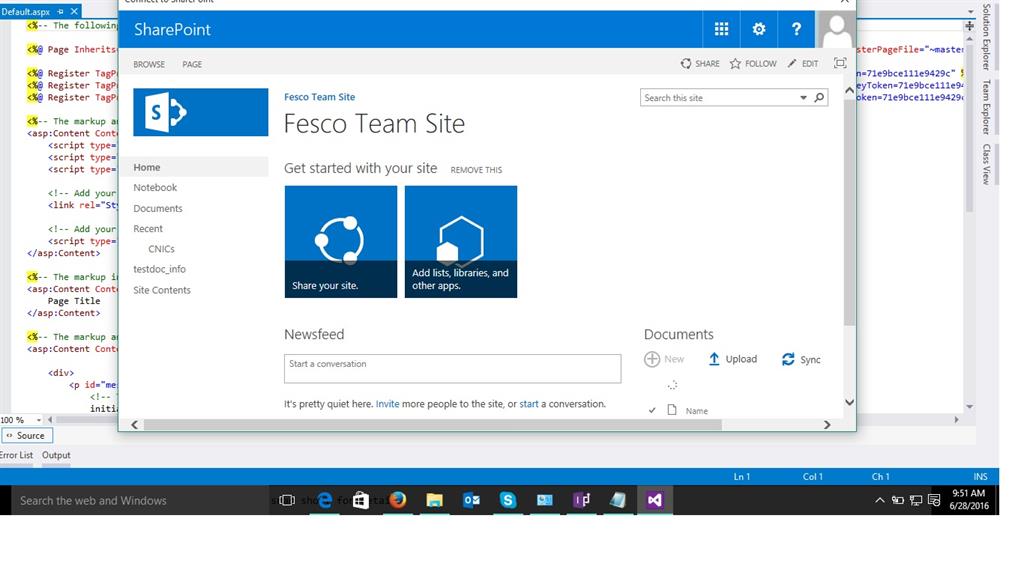Image resolution: width=1024 pixels, height=575 pixels.
Task: Open the Solution Explorer side tab
Action: 986,38
